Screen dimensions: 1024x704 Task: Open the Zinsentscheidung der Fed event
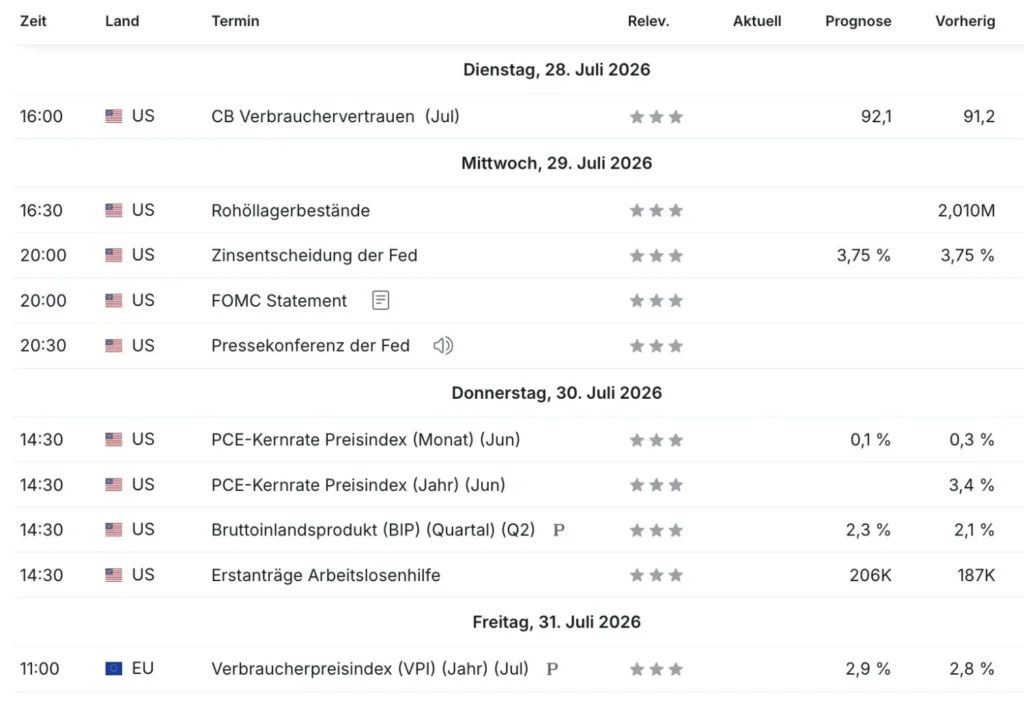pyautogui.click(x=314, y=255)
